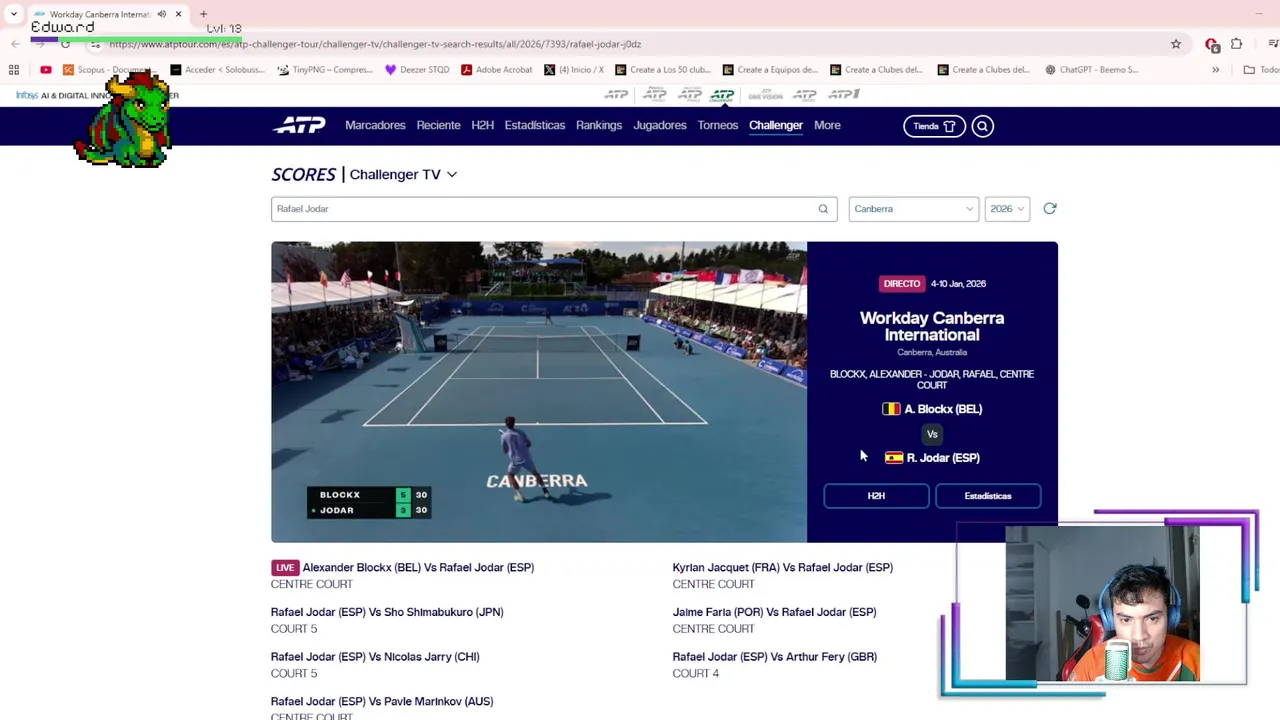Open the browser extensions puzzle icon
The width and height of the screenshot is (1280, 720).
pyautogui.click(x=1237, y=44)
